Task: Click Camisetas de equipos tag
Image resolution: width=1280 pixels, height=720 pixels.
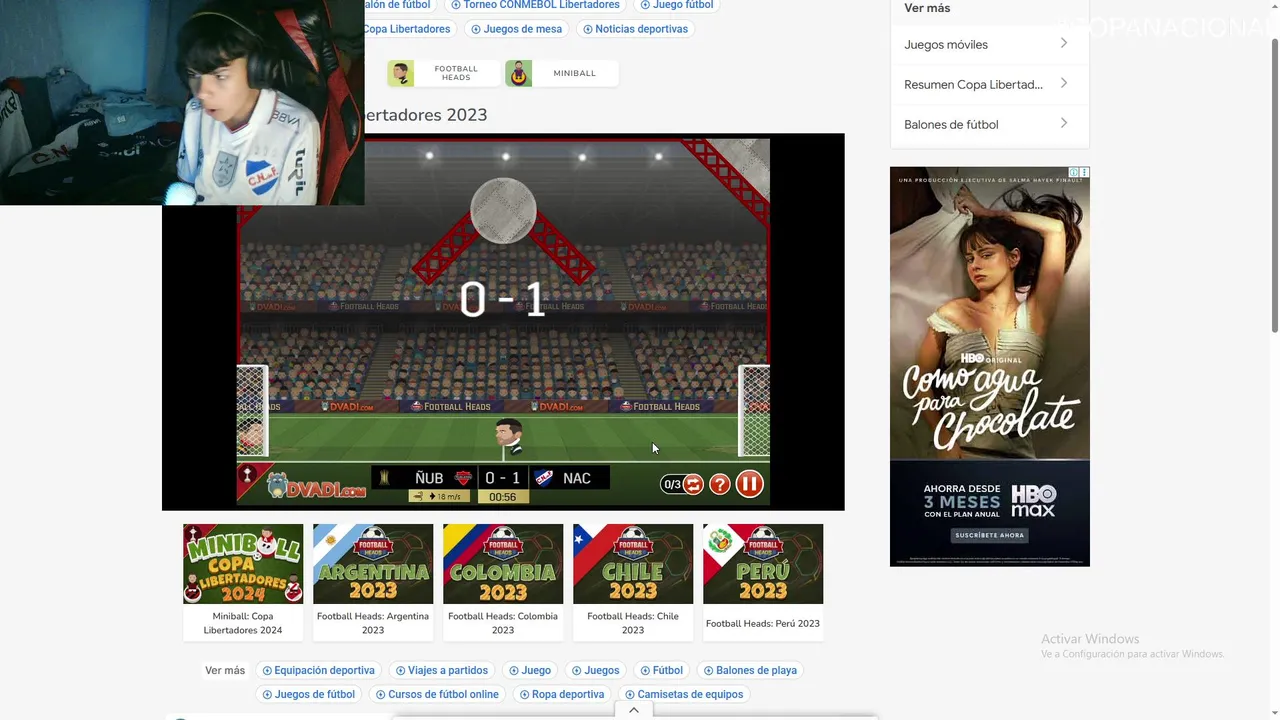Action: click(x=685, y=694)
